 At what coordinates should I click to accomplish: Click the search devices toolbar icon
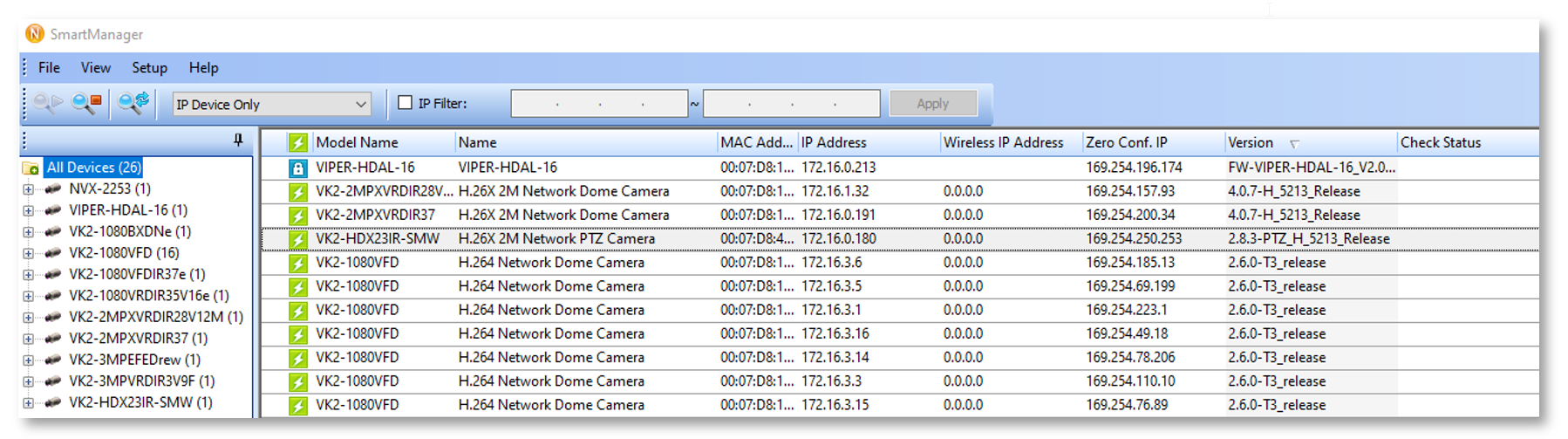click(48, 103)
